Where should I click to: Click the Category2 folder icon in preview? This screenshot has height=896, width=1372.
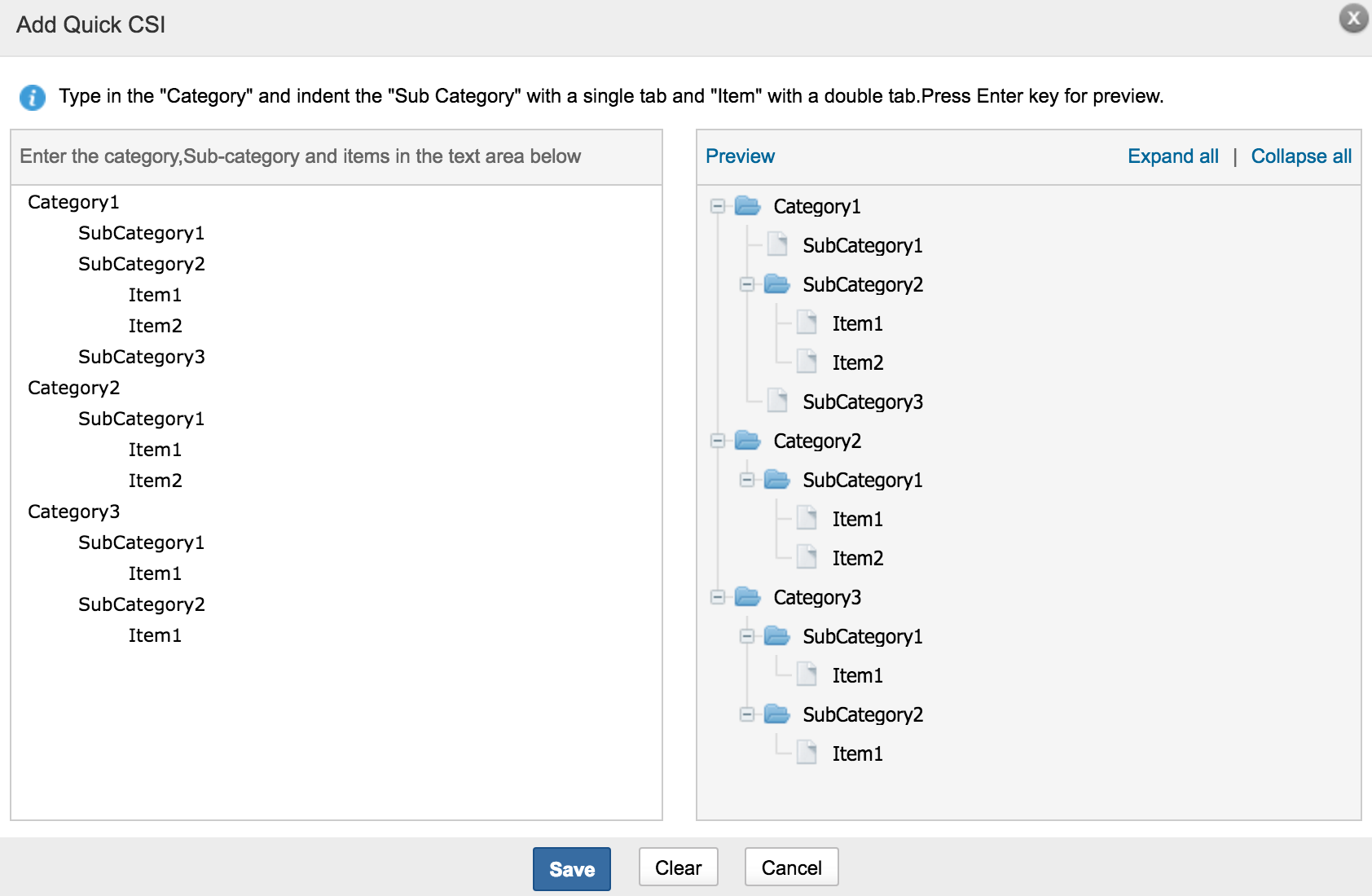tap(747, 441)
